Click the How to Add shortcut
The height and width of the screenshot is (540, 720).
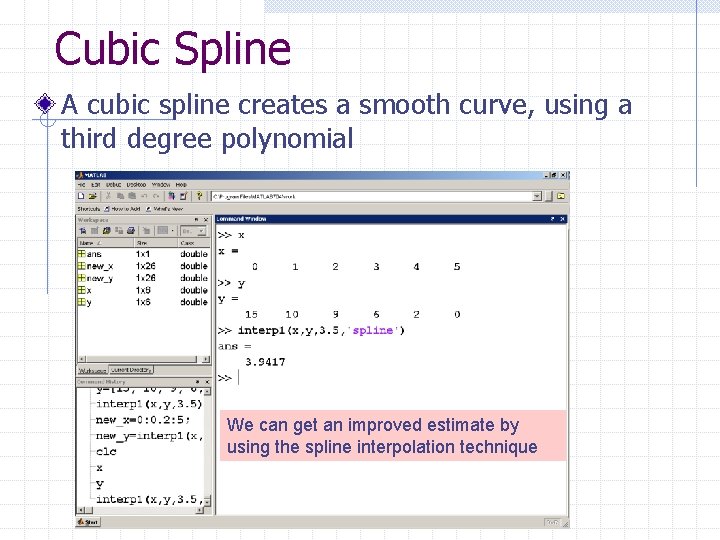(x=122, y=209)
